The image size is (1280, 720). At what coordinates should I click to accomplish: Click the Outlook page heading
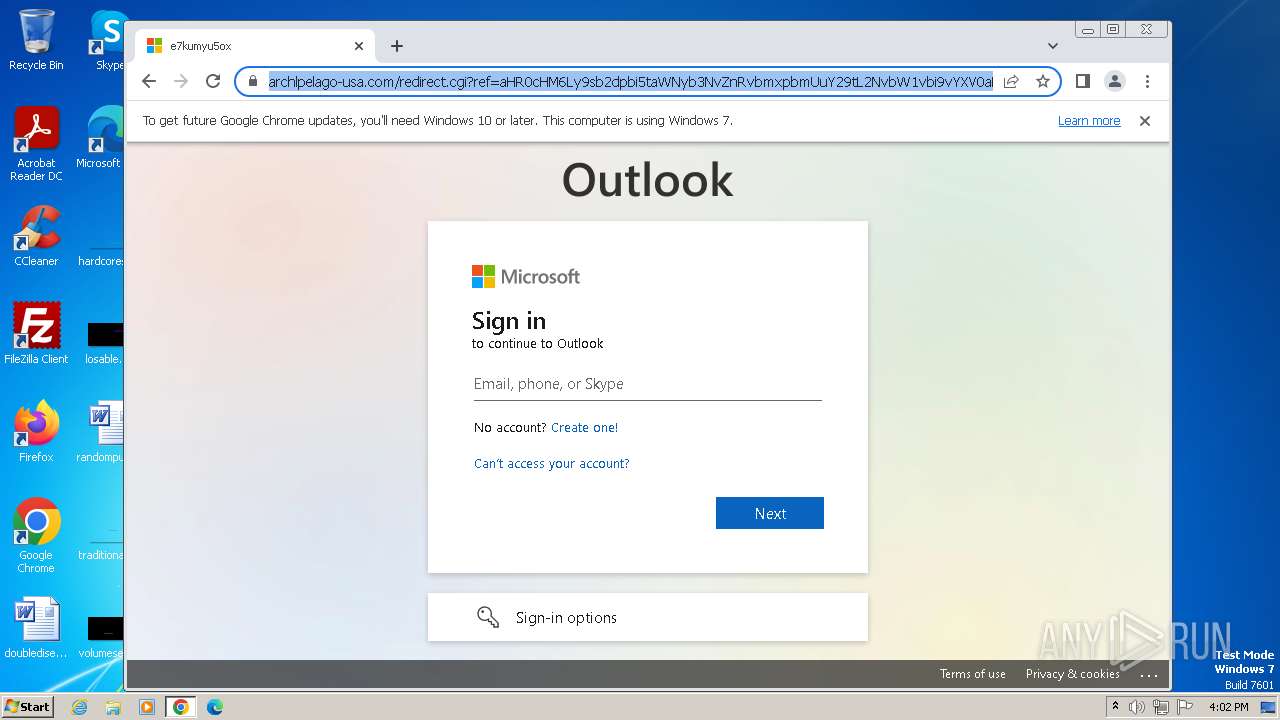[647, 180]
